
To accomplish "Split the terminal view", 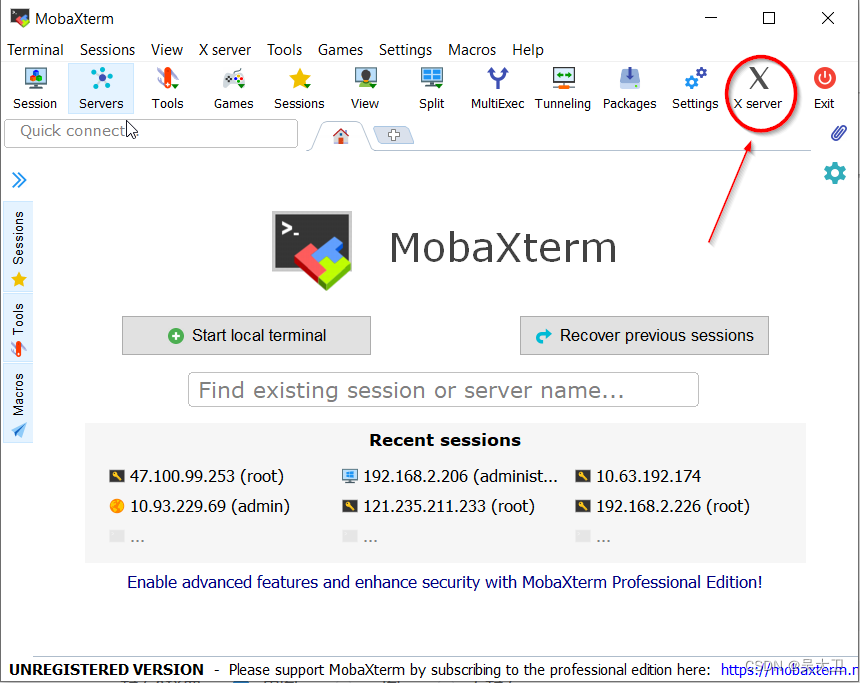I will coord(431,88).
